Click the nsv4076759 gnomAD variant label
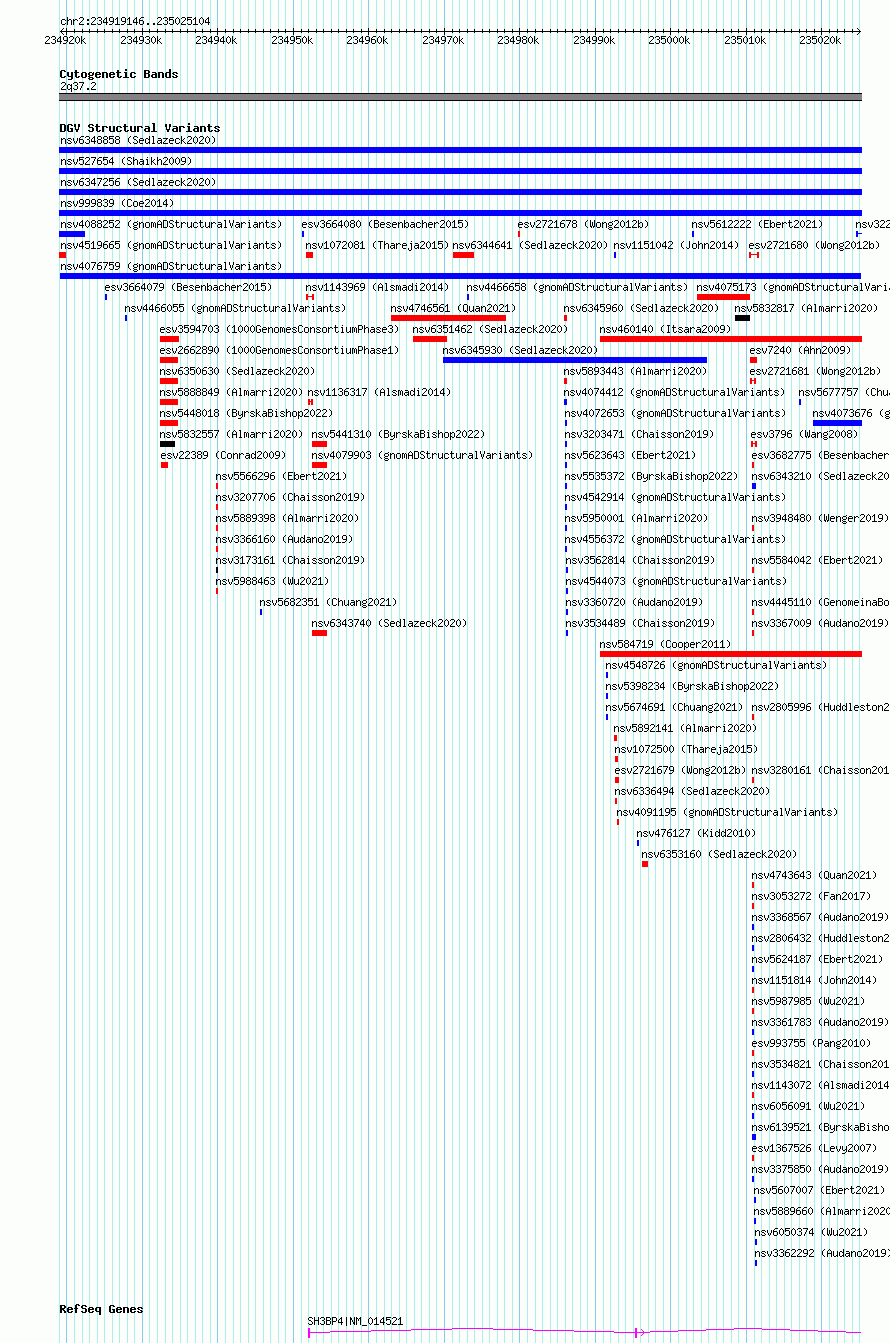This screenshot has height=1343, width=890. pos(170,266)
